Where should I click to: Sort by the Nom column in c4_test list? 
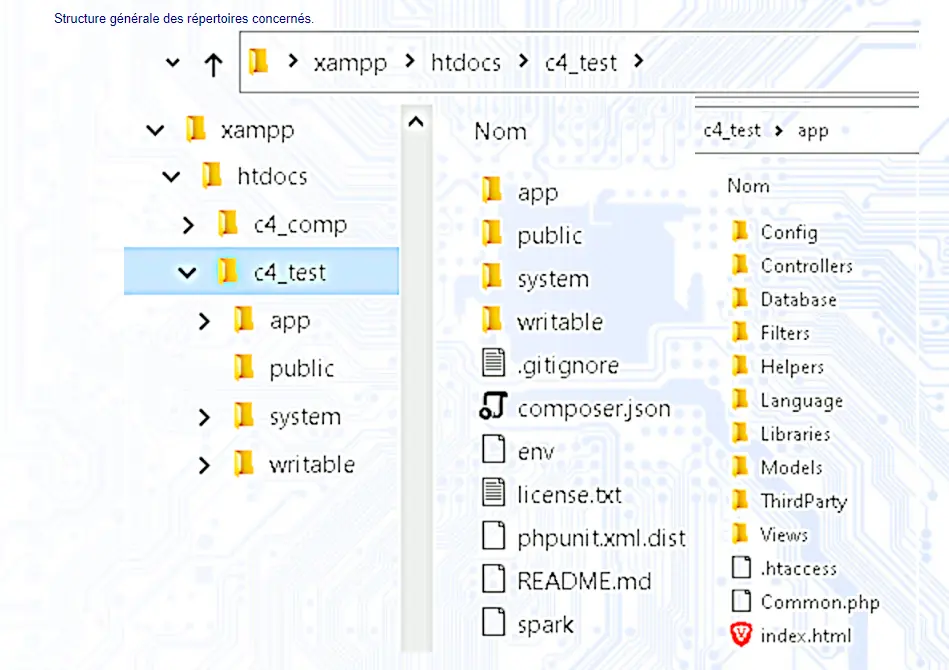[x=501, y=131]
